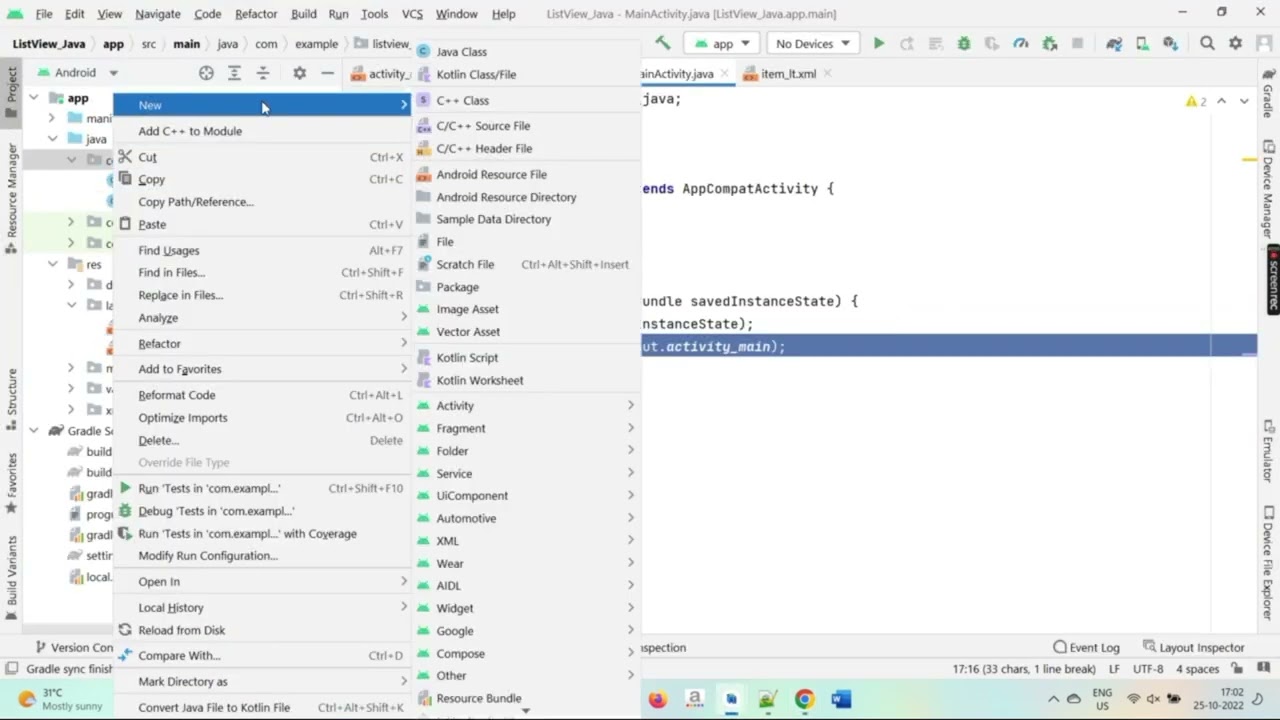This screenshot has width=1280, height=720.
Task: Open IDE settings gear in the top toolbar
Action: tap(1235, 43)
